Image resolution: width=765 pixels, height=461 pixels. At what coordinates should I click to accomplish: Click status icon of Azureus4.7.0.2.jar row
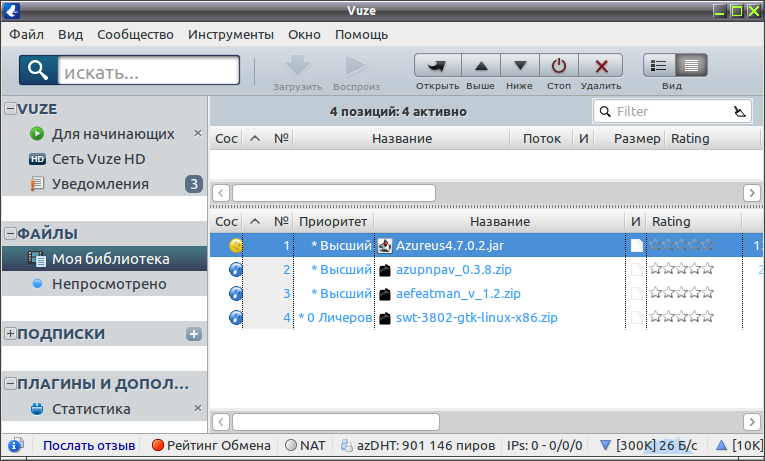236,245
